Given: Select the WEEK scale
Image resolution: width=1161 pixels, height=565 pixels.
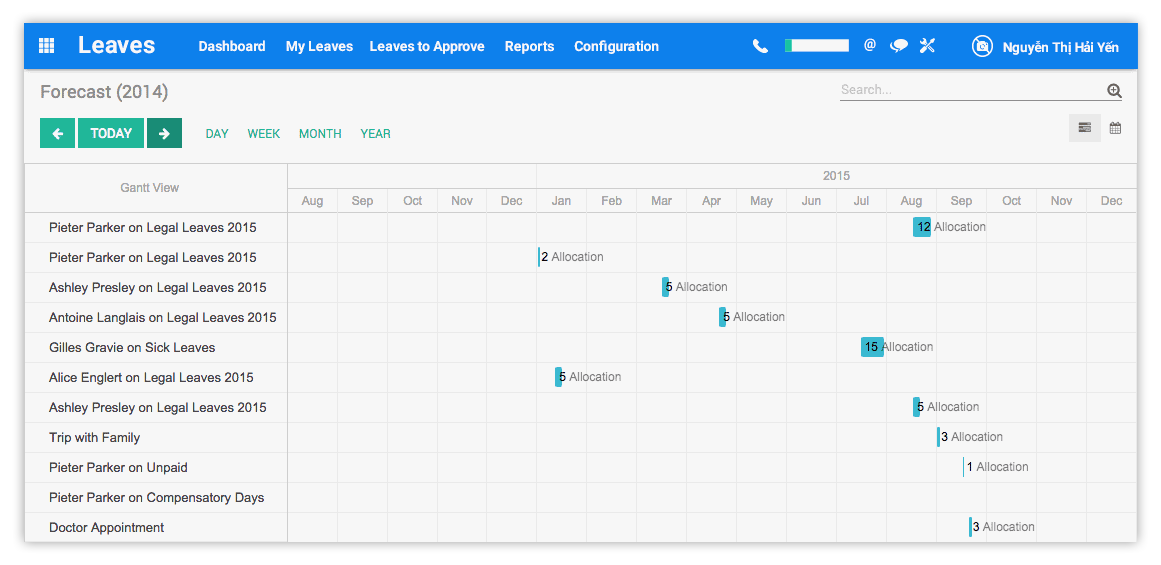Looking at the screenshot, I should [x=264, y=134].
